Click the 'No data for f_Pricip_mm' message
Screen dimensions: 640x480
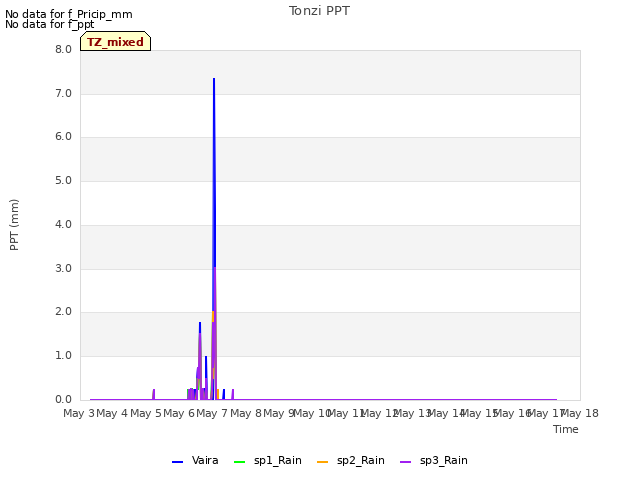pyautogui.click(x=69, y=14)
